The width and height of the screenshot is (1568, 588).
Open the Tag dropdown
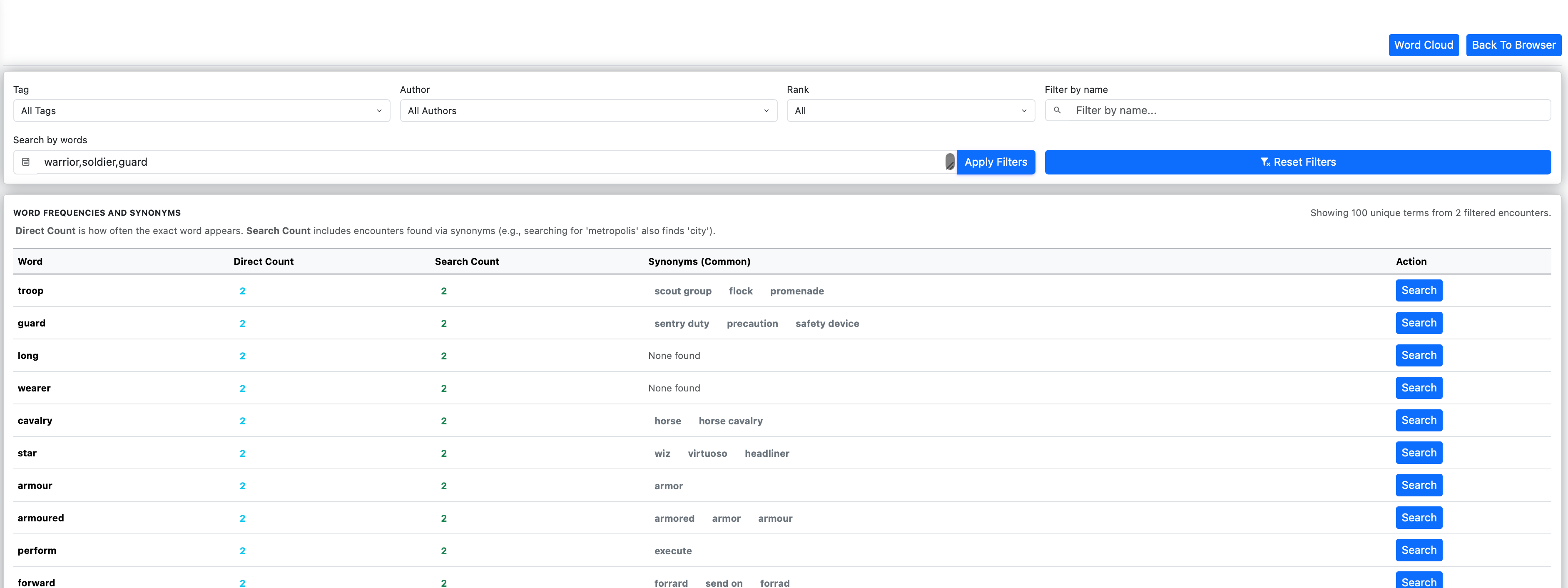coord(201,111)
